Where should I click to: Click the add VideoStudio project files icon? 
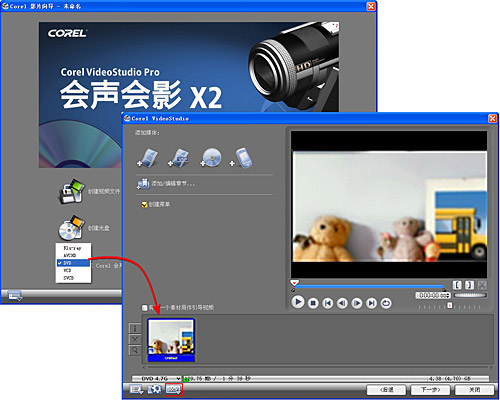point(178,158)
